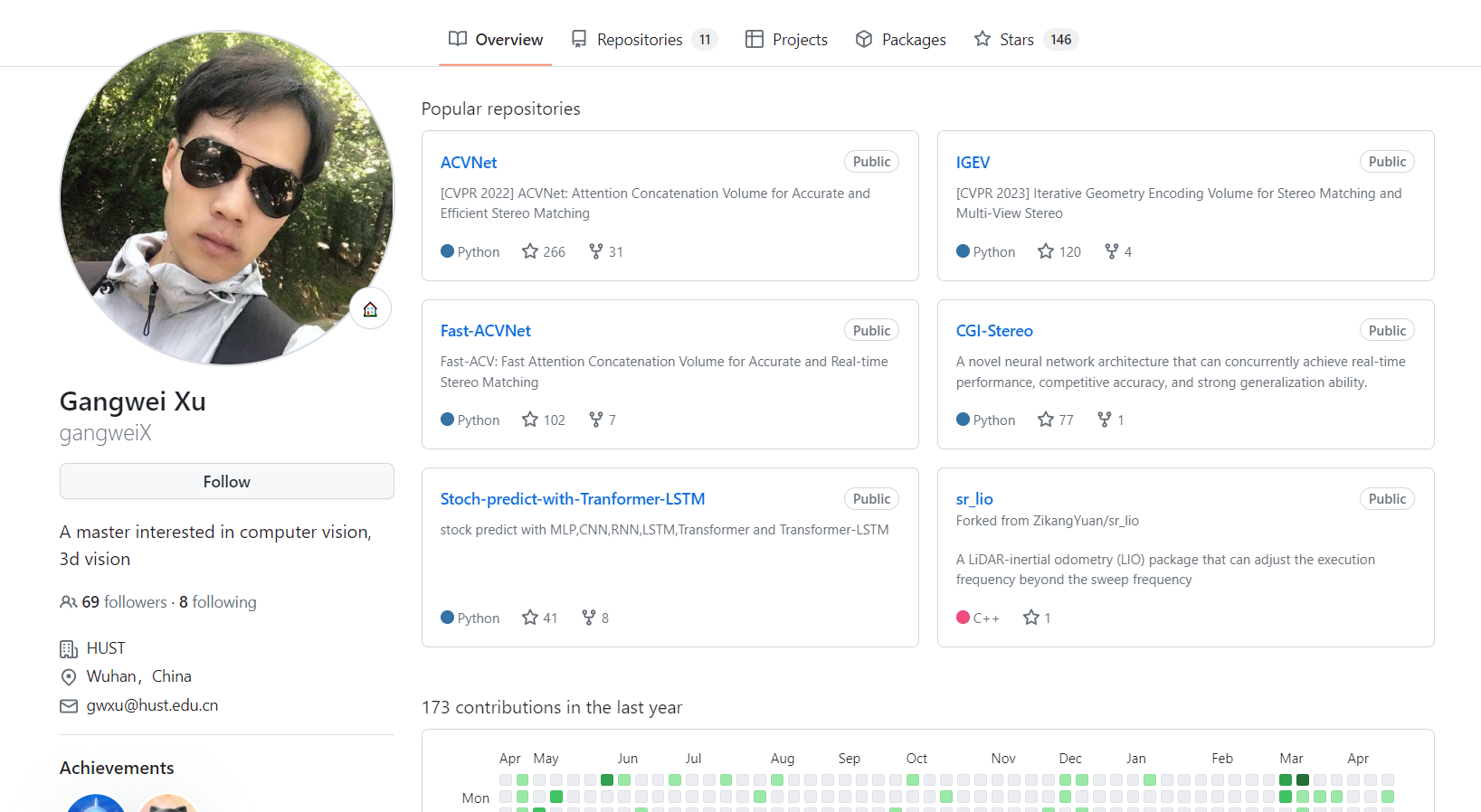The image size is (1481, 812).
Task: Click the dark green June contribution square
Action: click(607, 779)
